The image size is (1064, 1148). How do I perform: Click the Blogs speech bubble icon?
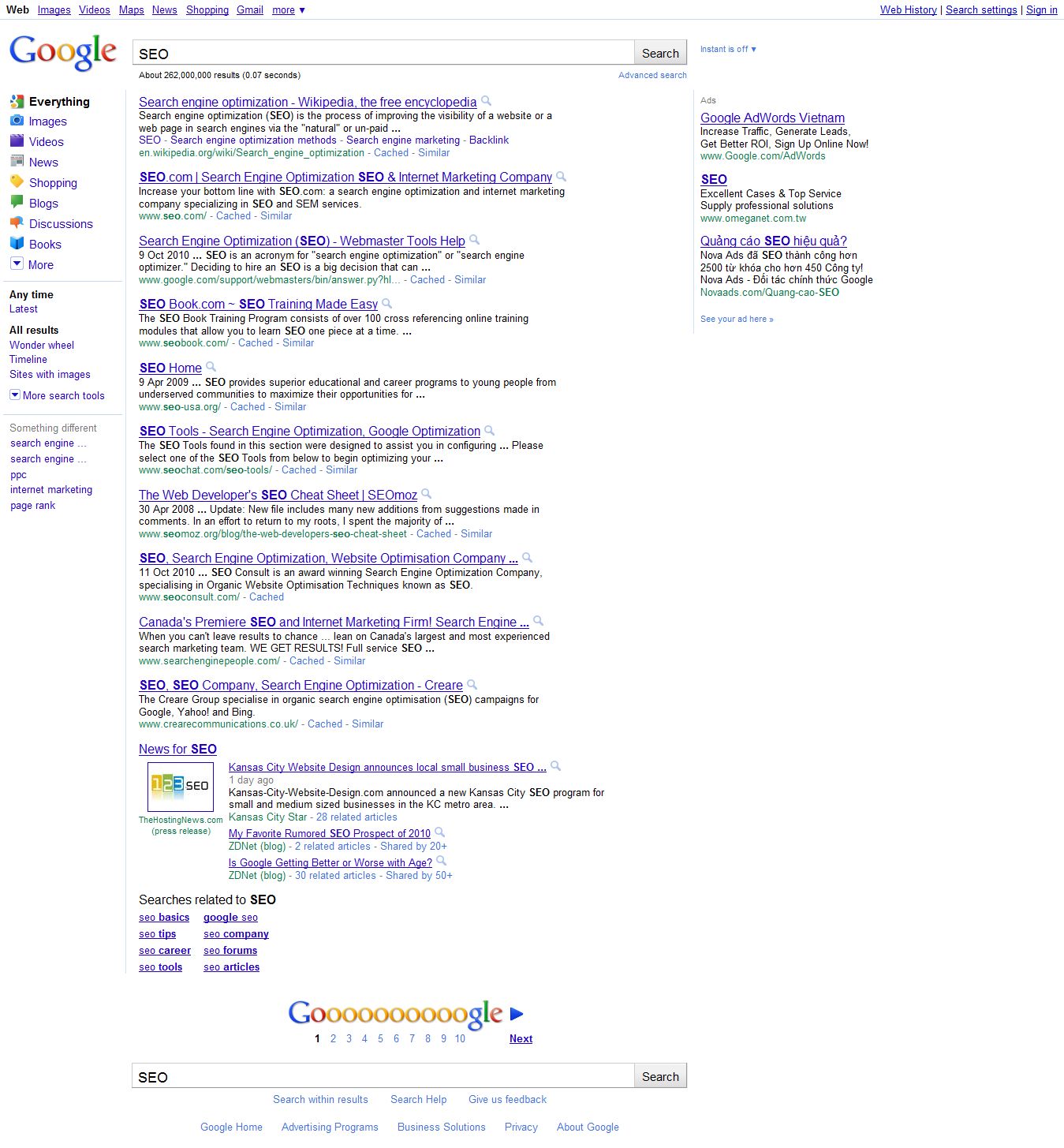click(x=17, y=202)
